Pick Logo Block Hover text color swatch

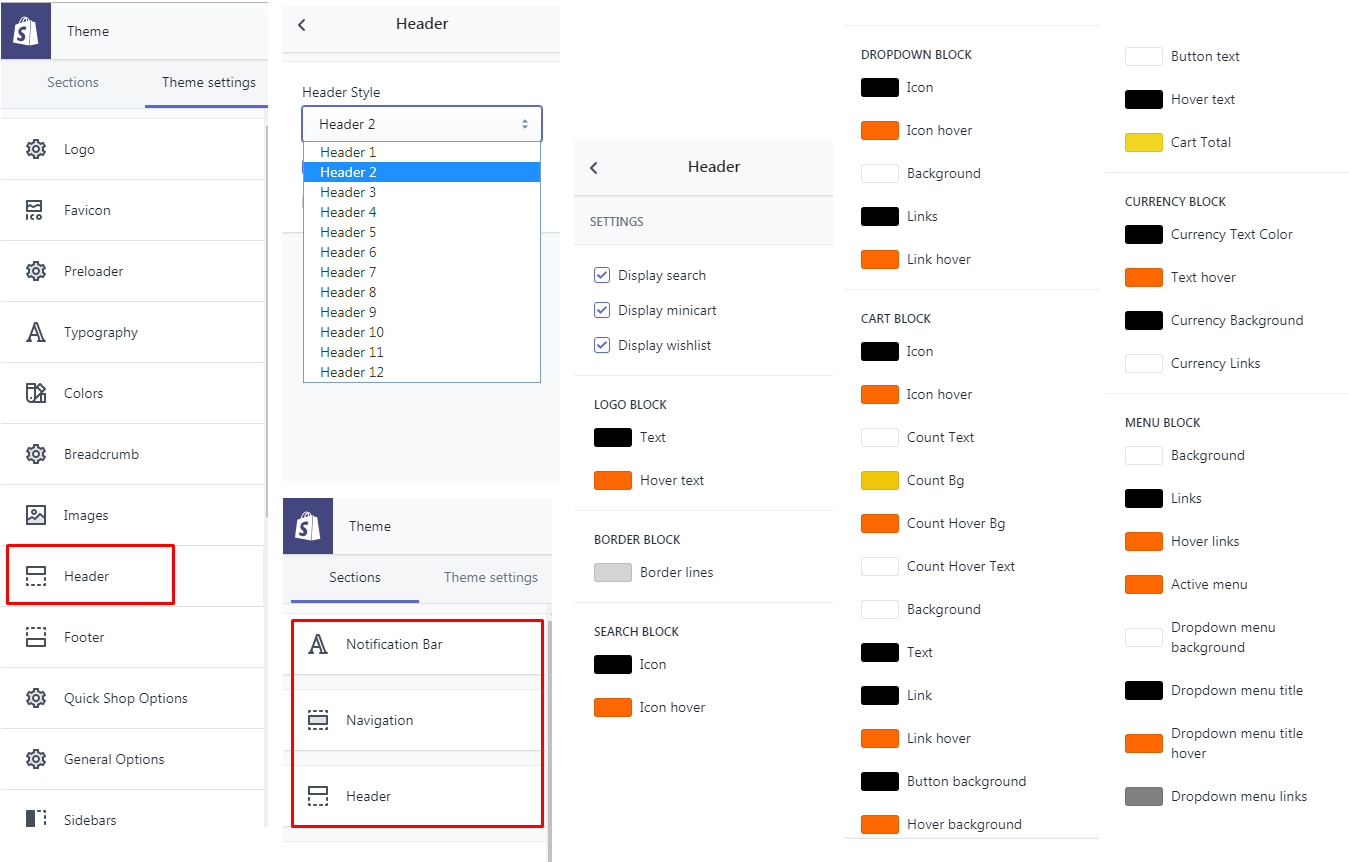(613, 480)
